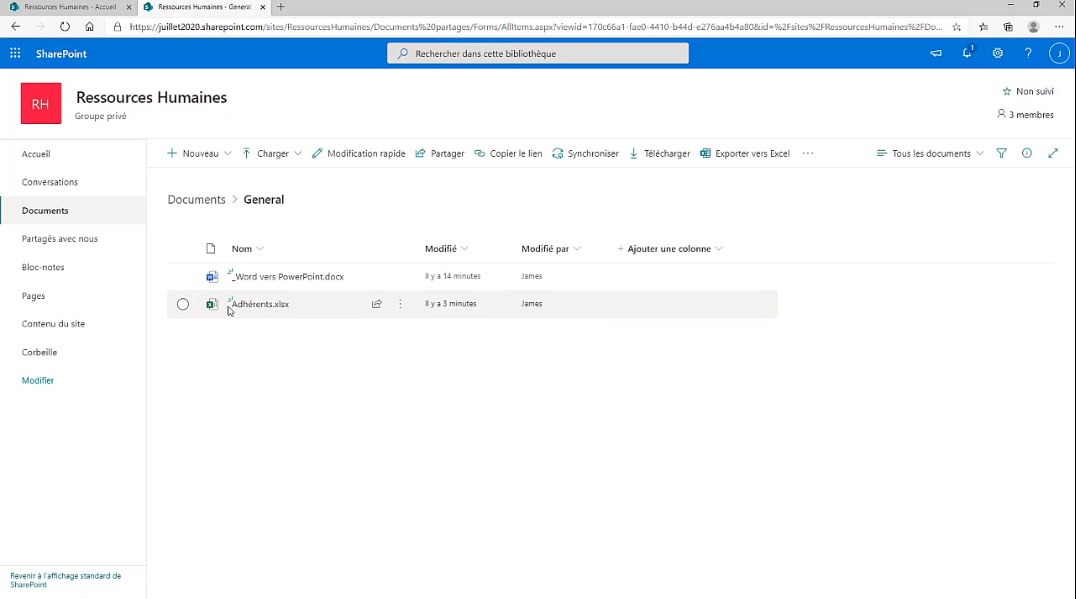Open _Word vers PowerPoint.docx file
The height and width of the screenshot is (599, 1076).
(288, 277)
